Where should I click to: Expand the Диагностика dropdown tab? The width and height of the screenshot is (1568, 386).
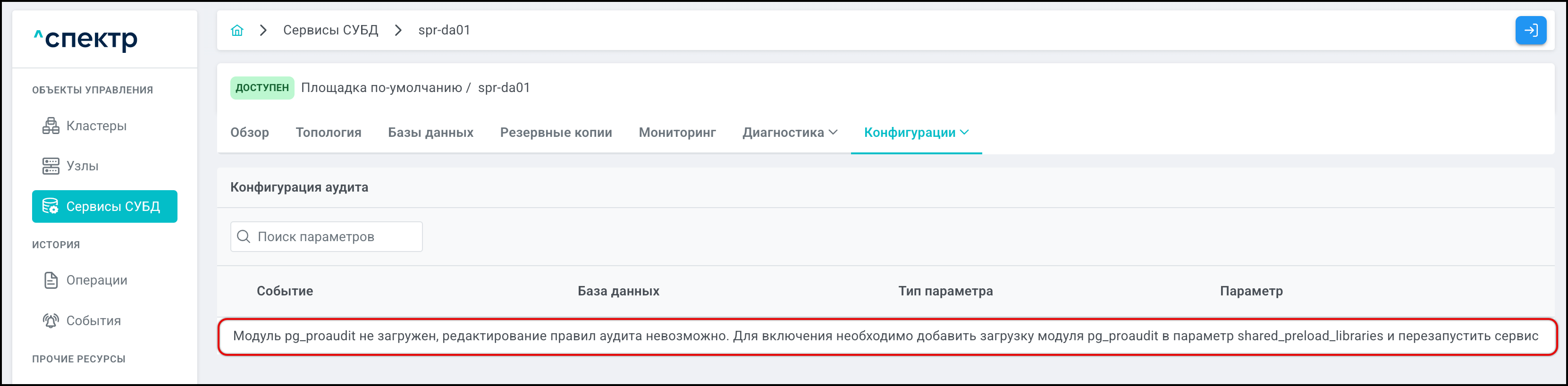tap(790, 133)
